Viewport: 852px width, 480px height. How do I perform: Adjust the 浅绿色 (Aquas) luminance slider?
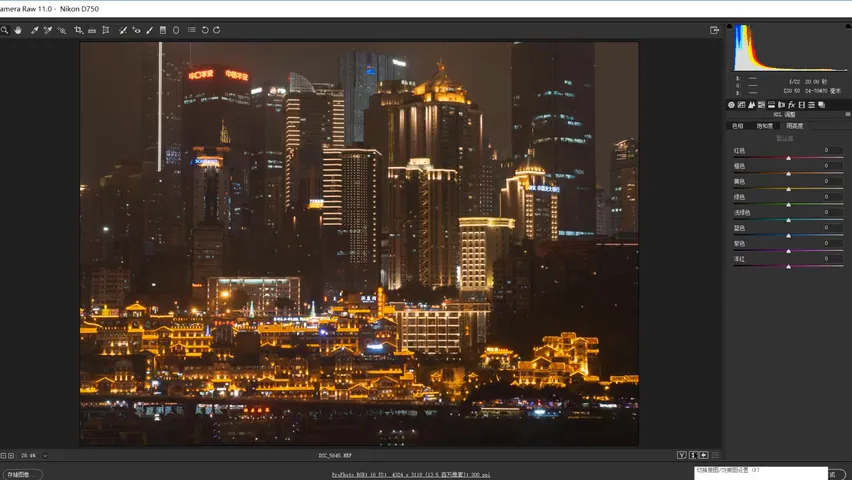pyautogui.click(x=788, y=220)
